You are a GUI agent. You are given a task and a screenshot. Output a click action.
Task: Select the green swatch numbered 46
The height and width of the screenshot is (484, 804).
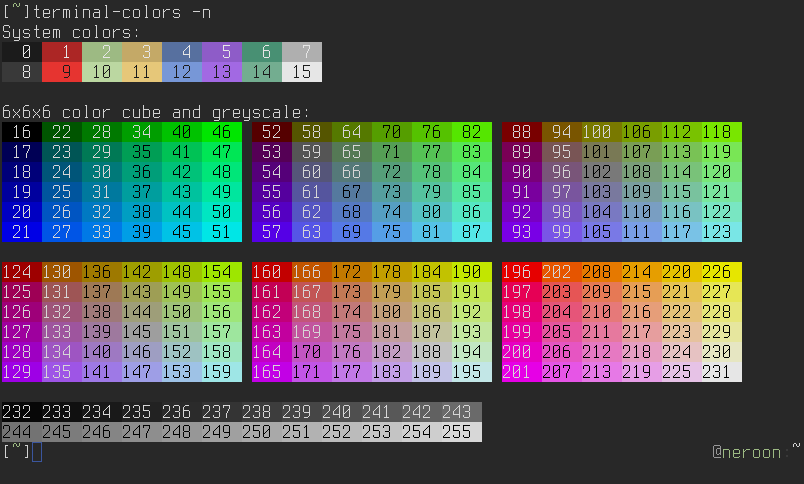222,132
